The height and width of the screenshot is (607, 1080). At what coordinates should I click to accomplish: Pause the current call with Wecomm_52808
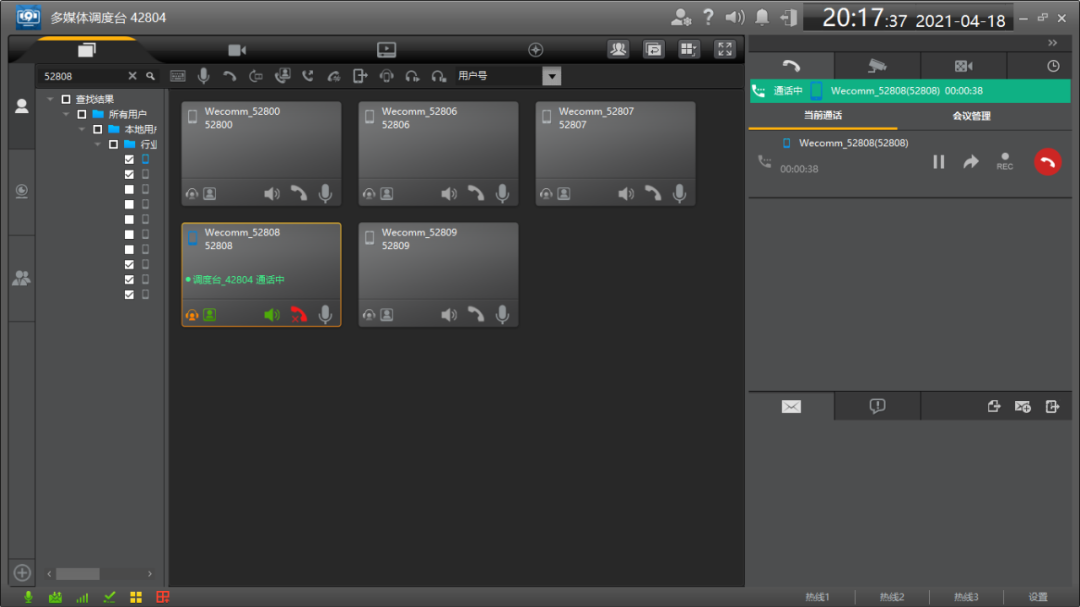(939, 162)
